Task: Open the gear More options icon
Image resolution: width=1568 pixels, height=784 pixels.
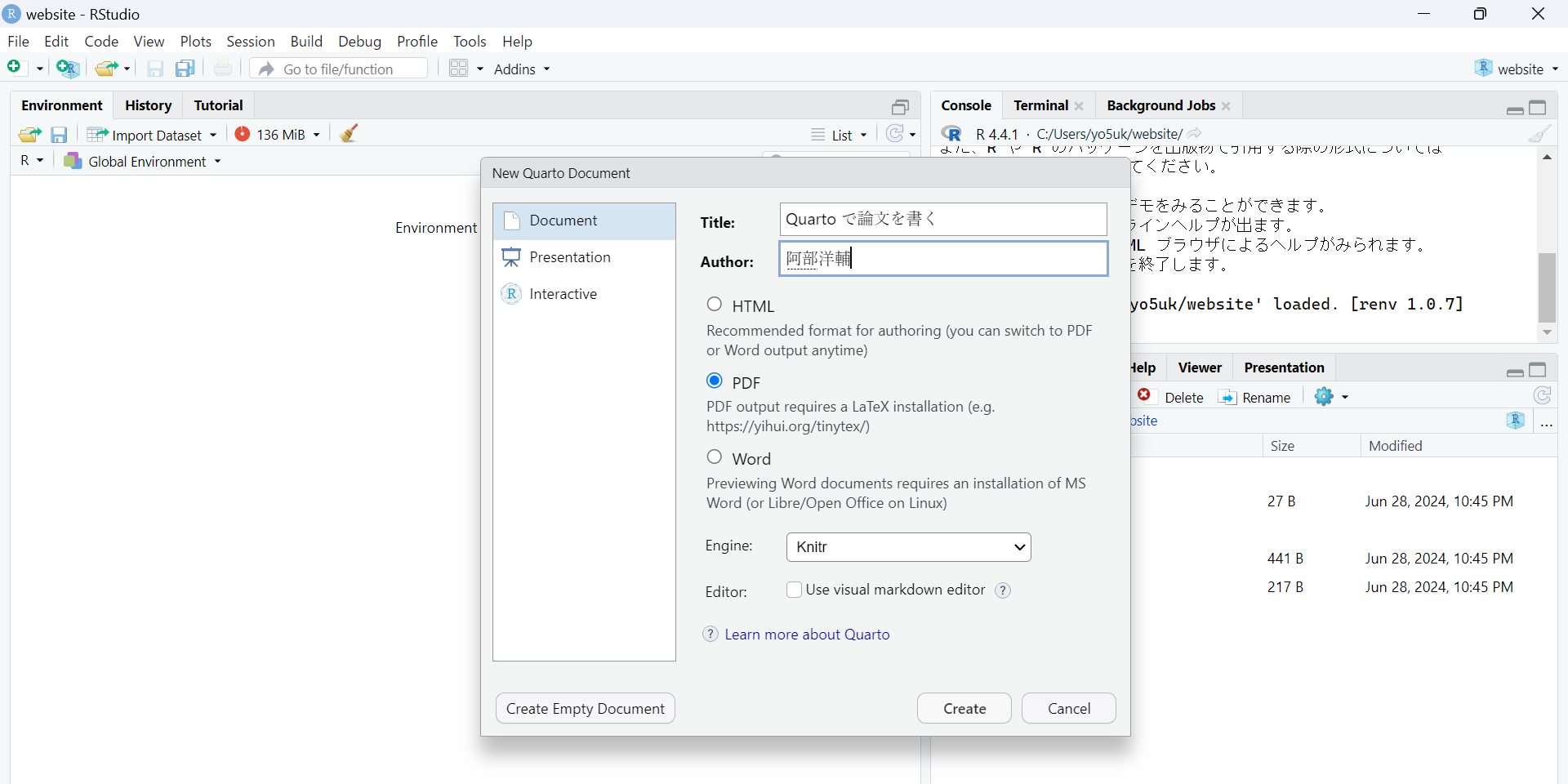Action: tap(1324, 397)
